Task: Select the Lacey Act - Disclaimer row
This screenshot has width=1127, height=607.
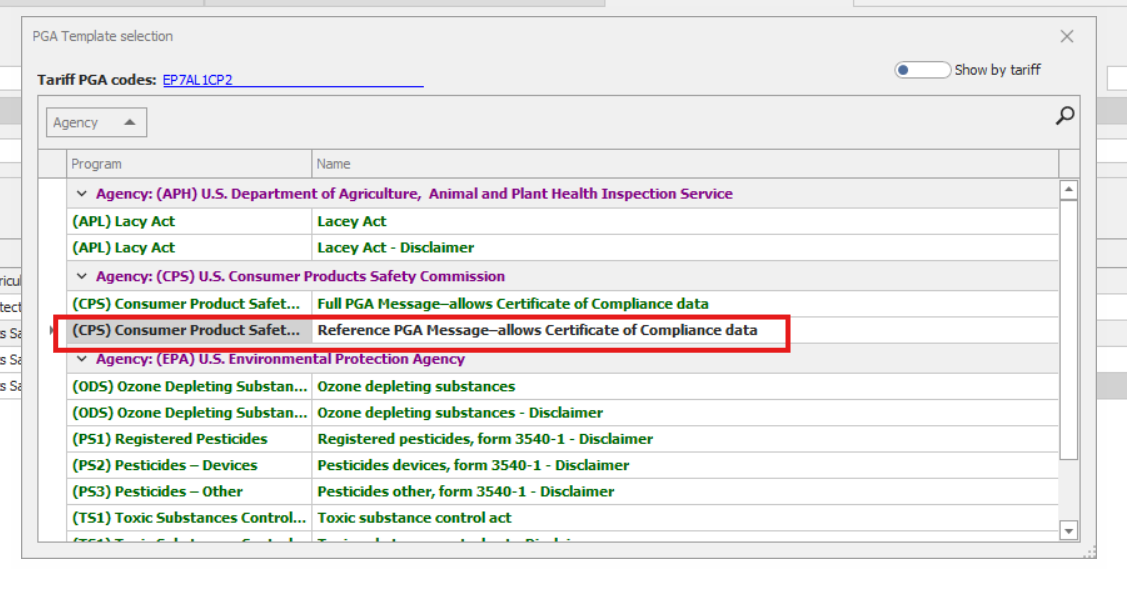Action: [562, 248]
